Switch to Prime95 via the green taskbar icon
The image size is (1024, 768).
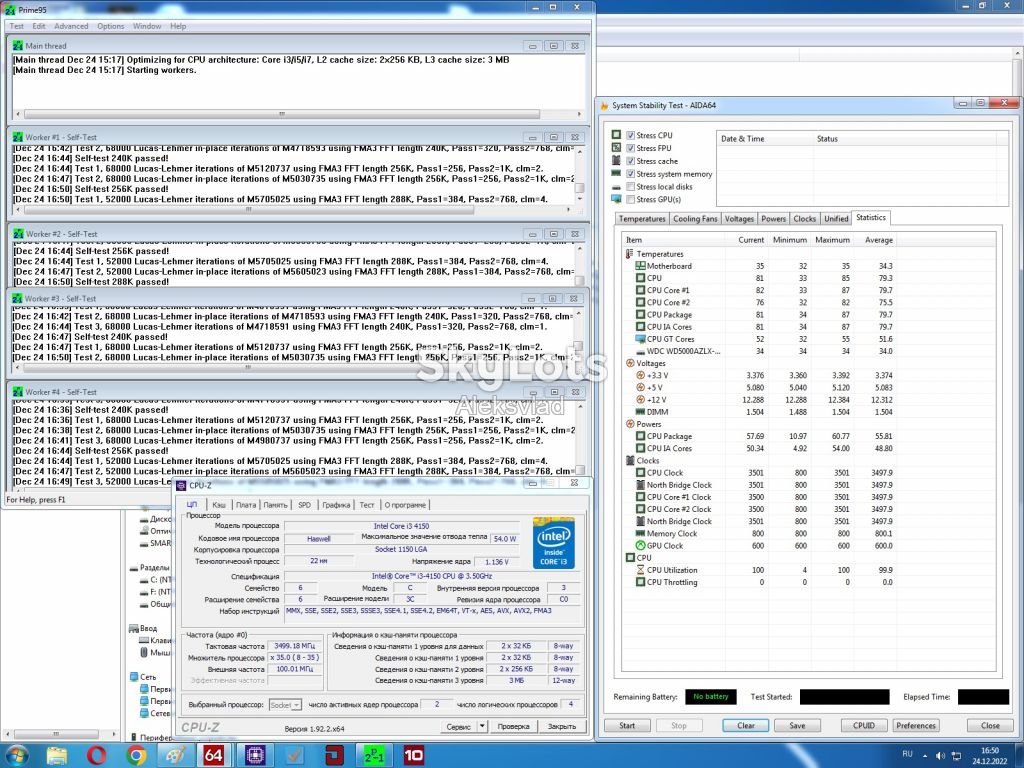pyautogui.click(x=374, y=756)
